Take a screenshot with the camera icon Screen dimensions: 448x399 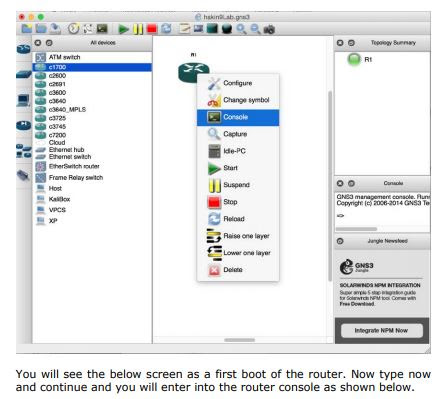point(269,29)
